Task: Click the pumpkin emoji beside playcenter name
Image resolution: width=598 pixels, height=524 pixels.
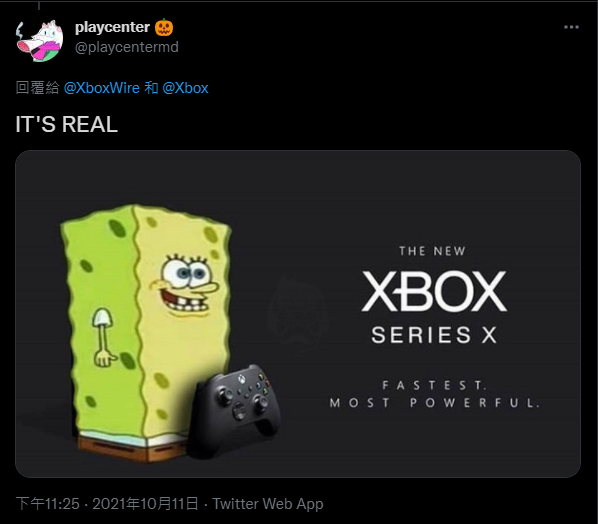Action: point(164,27)
